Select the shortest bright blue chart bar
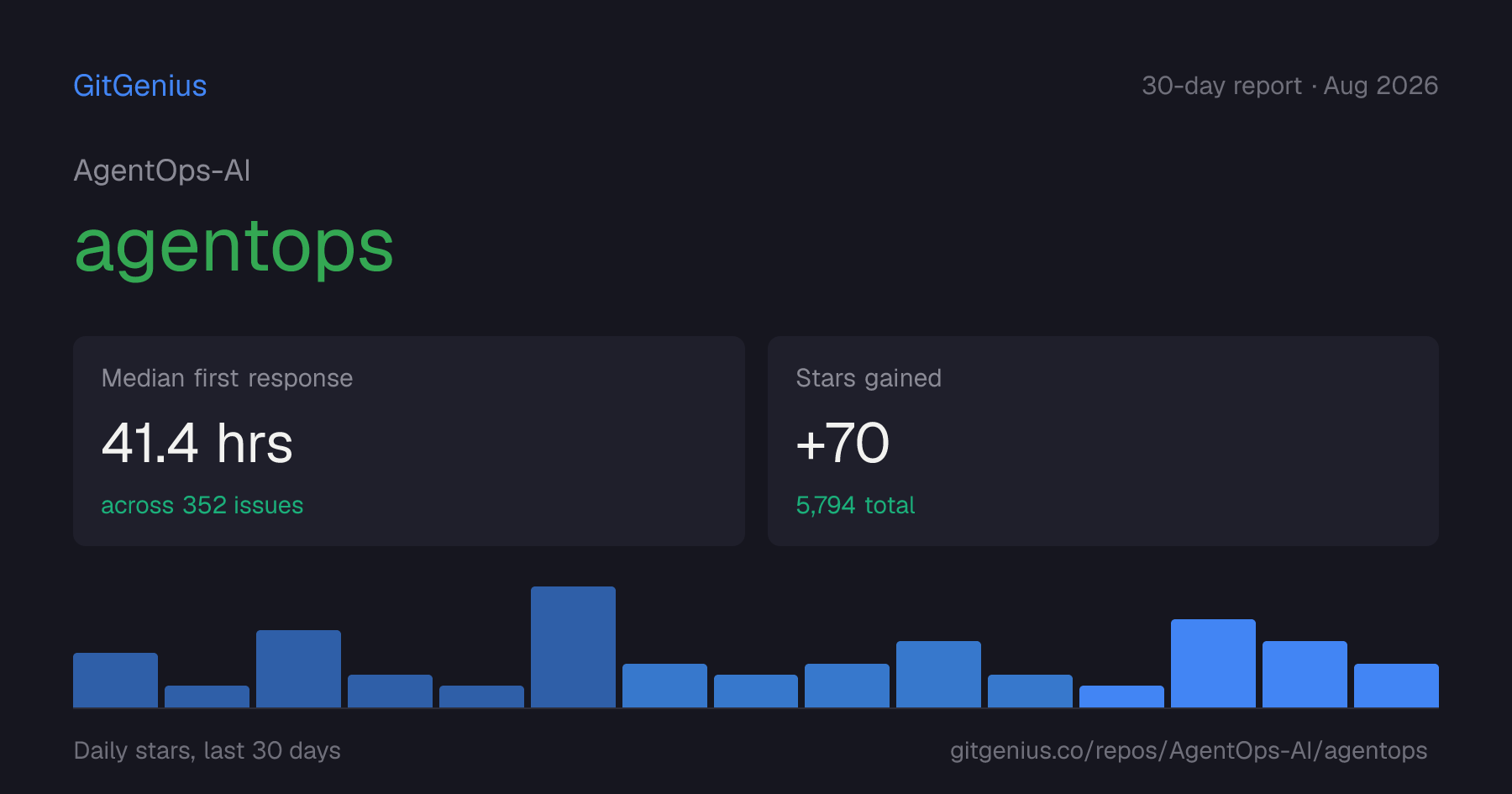Screen dimensions: 1512x794 [1121, 697]
